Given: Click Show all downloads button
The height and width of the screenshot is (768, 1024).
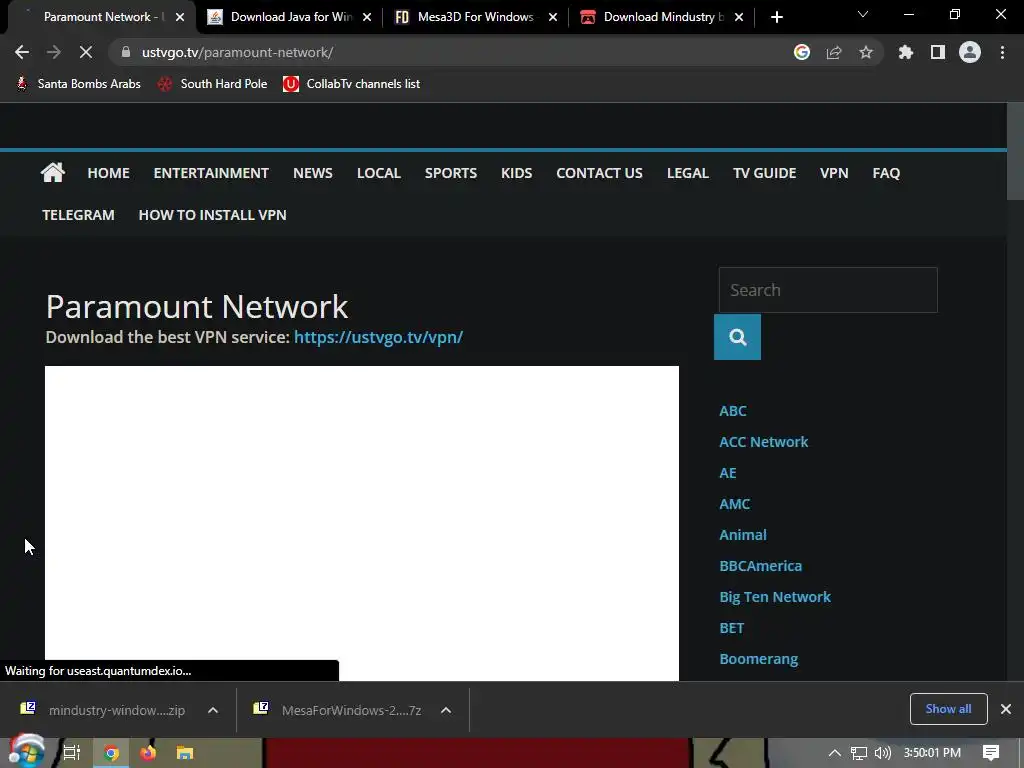Looking at the screenshot, I should [948, 709].
